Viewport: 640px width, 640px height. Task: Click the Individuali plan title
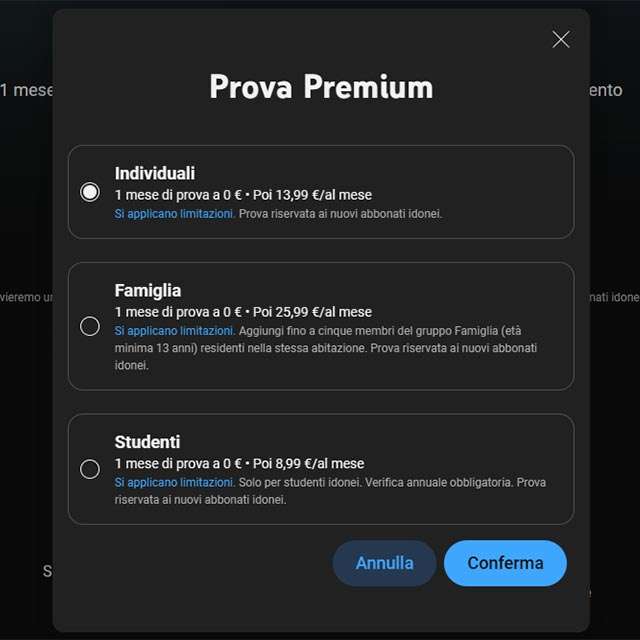pos(155,173)
